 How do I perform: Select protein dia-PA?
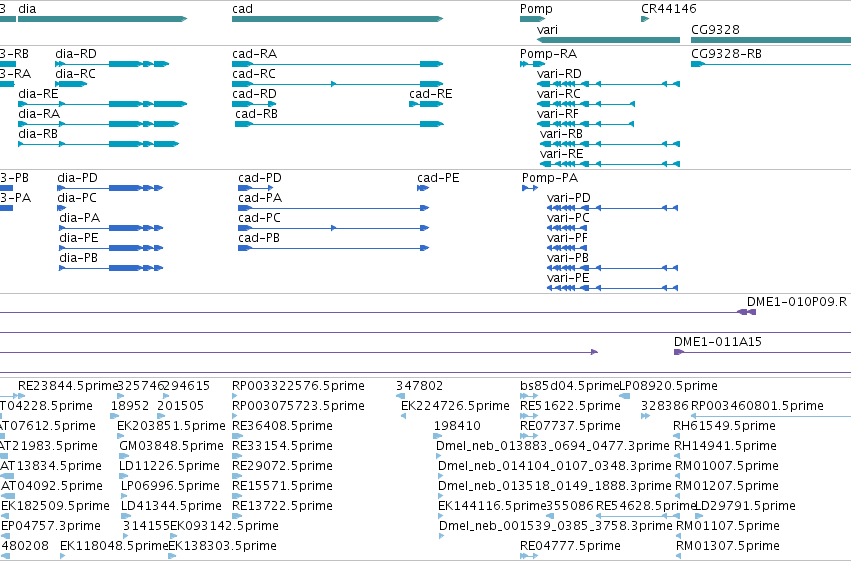coord(111,228)
